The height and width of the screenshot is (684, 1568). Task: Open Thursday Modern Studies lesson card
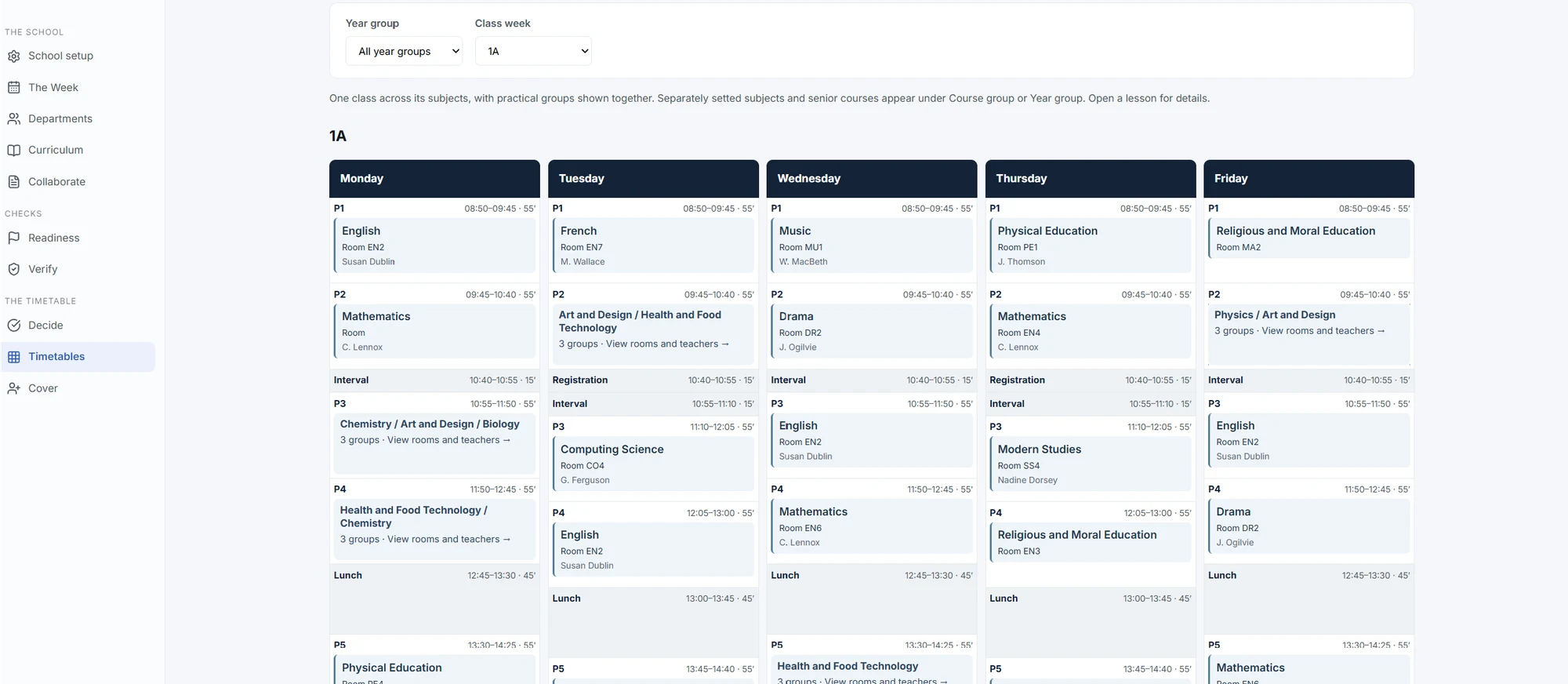click(1091, 464)
